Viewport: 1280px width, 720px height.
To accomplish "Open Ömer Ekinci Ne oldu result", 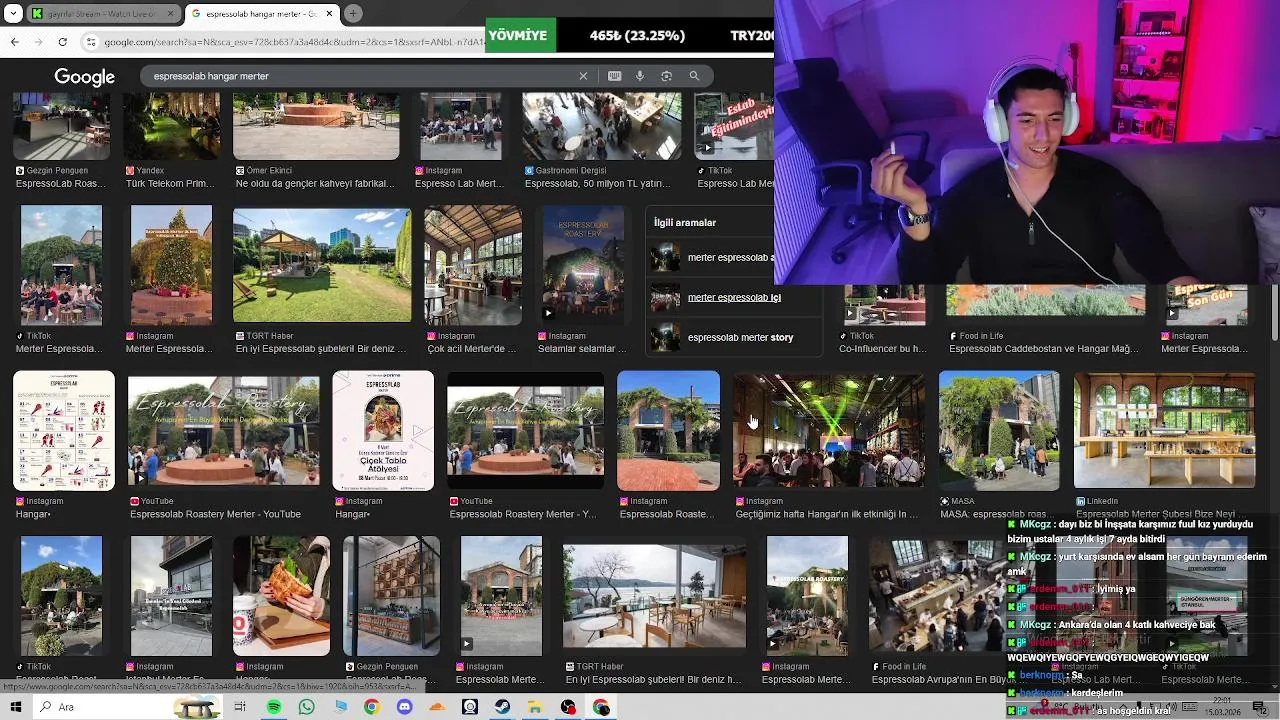I will pyautogui.click(x=316, y=127).
